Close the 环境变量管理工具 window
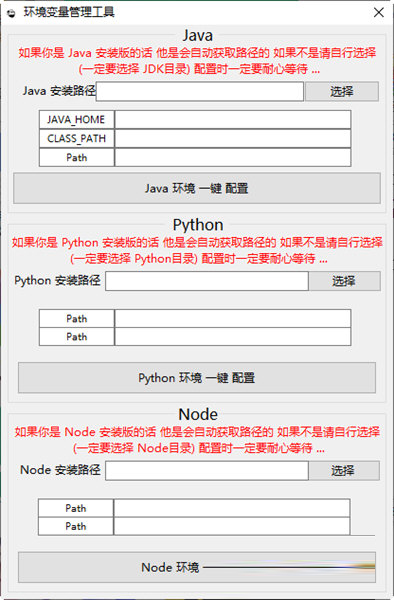The width and height of the screenshot is (394, 600). tap(379, 13)
